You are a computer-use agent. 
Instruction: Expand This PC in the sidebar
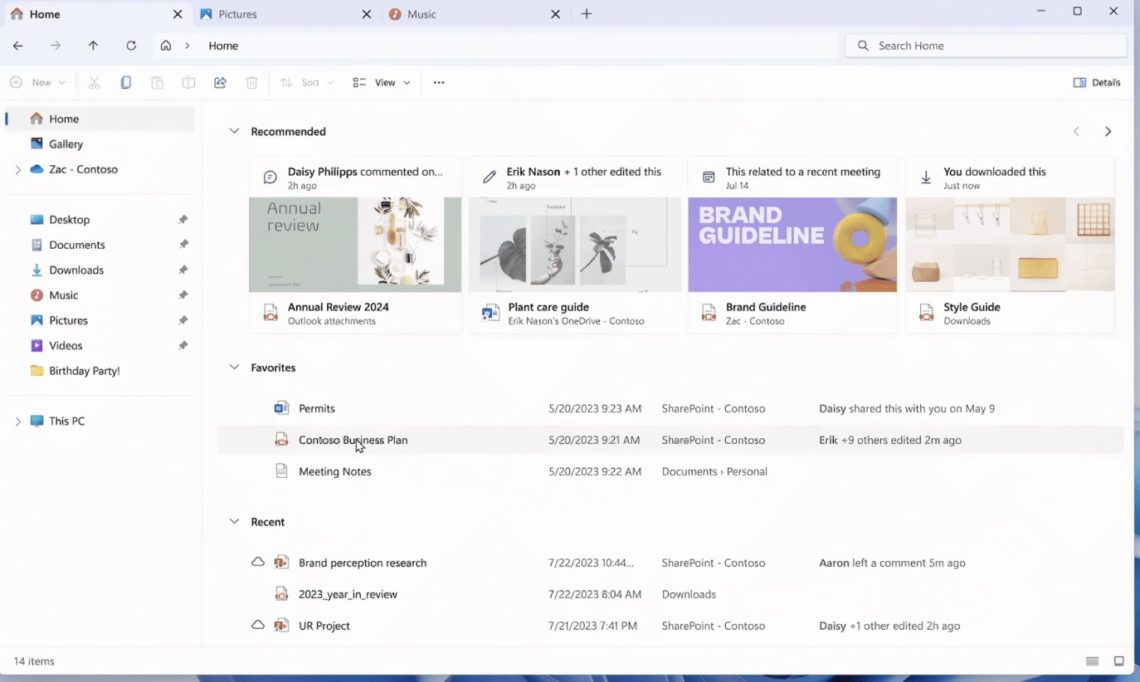tap(19, 420)
